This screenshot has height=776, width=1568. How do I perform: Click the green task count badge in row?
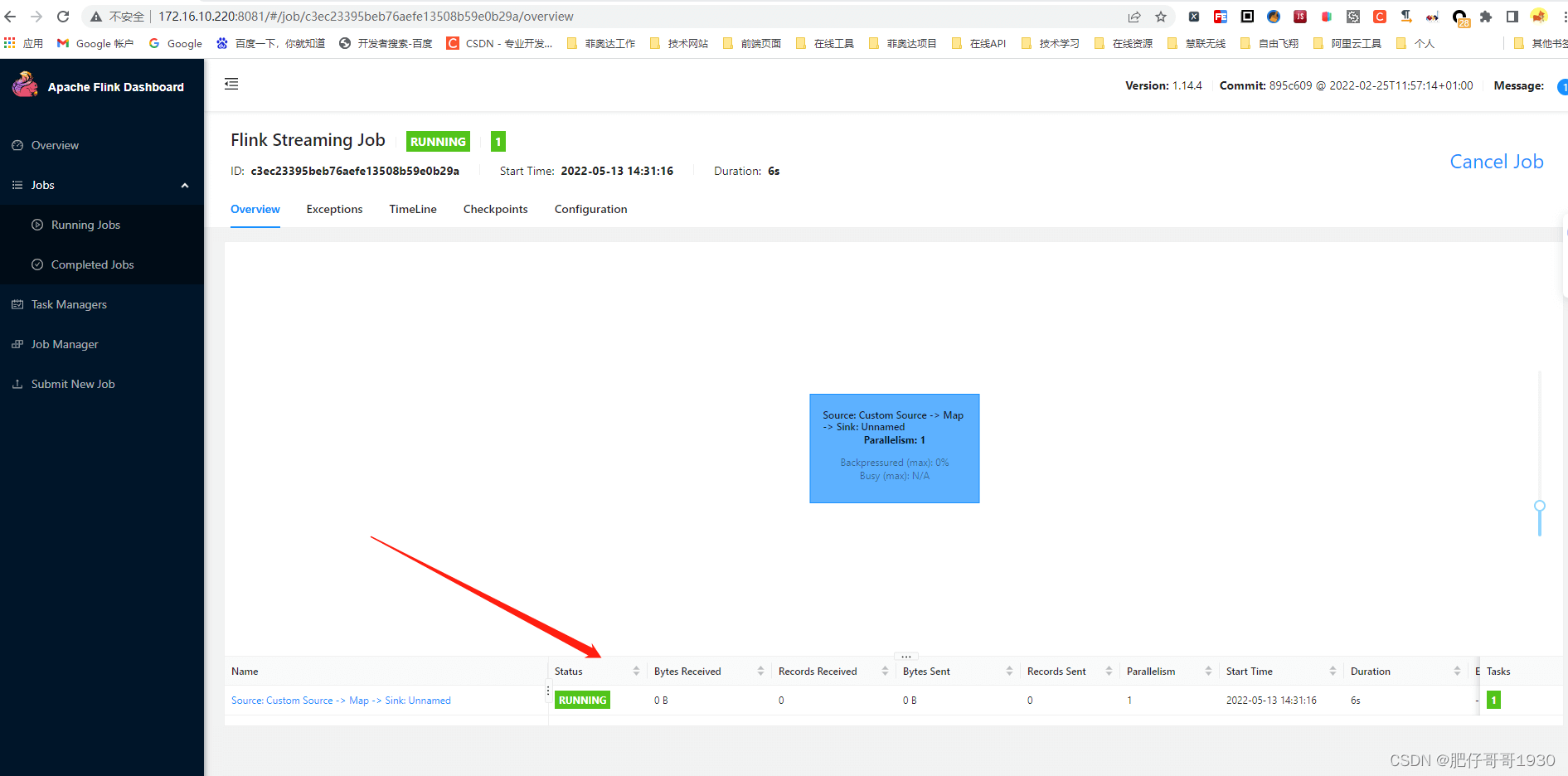coord(1493,701)
